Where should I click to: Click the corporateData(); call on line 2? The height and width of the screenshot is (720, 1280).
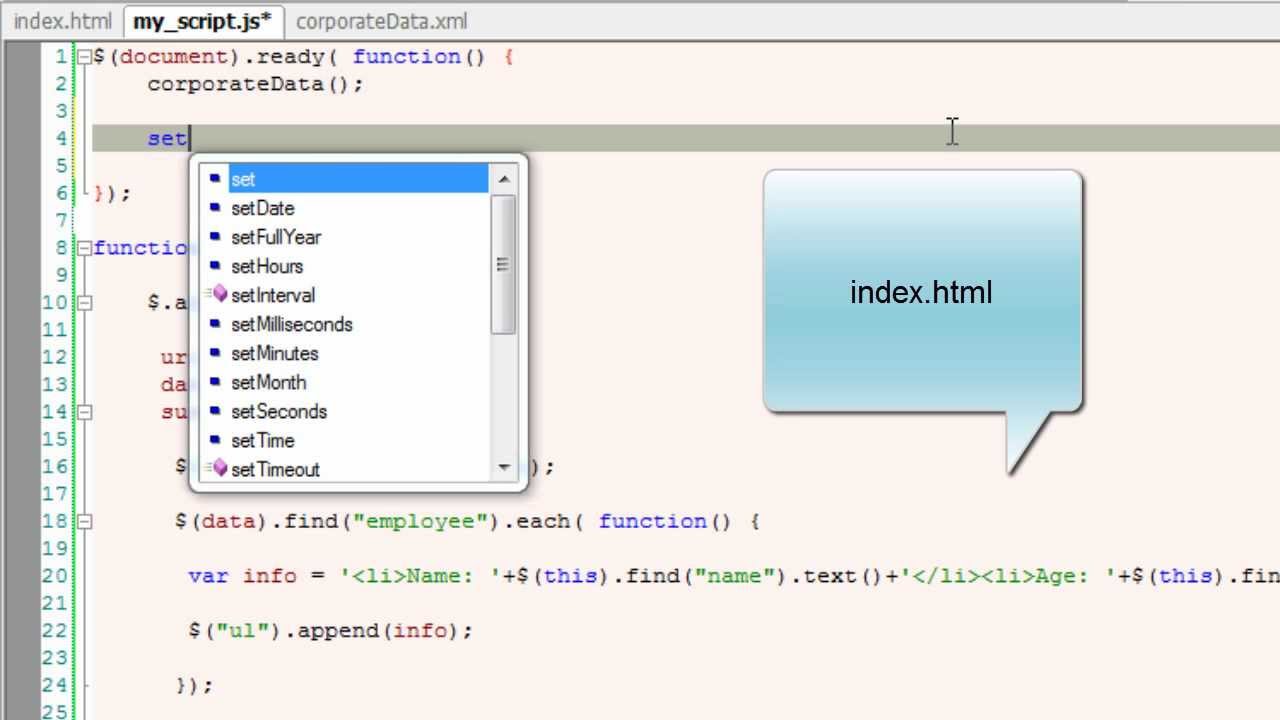click(256, 84)
